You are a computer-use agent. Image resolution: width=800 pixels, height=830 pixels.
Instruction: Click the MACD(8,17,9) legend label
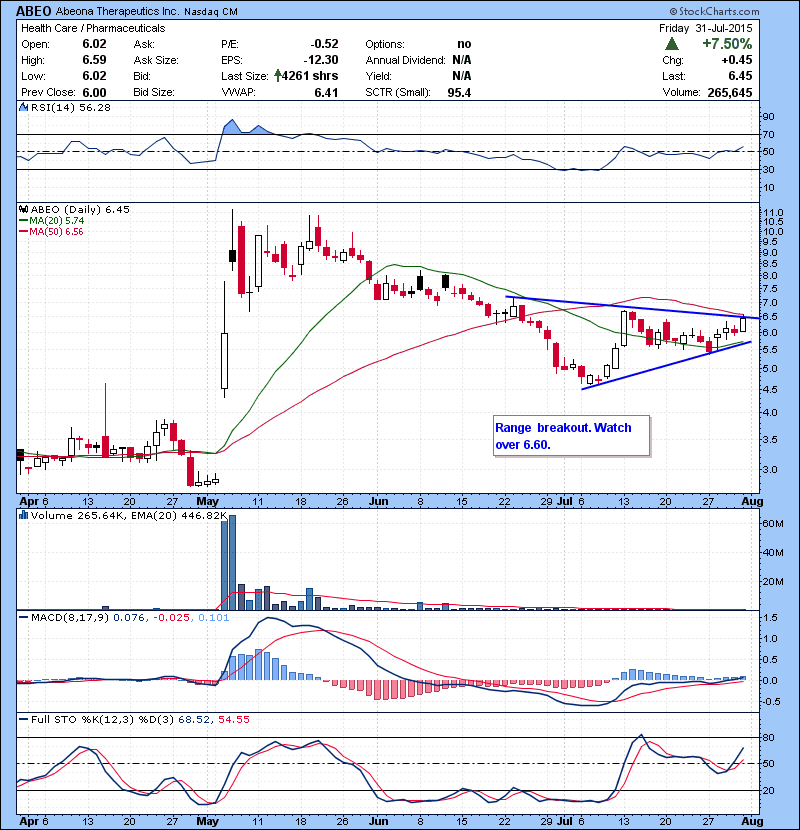click(x=70, y=617)
